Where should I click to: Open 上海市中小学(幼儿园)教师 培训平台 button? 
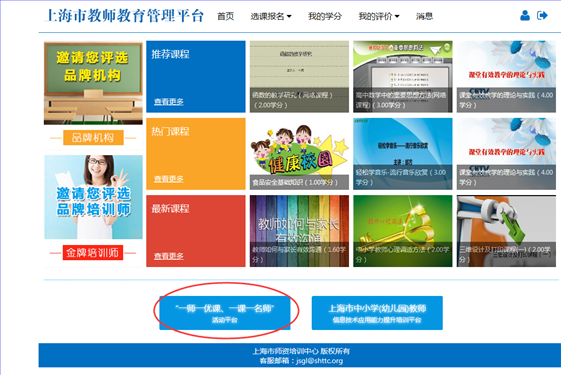click(x=377, y=313)
